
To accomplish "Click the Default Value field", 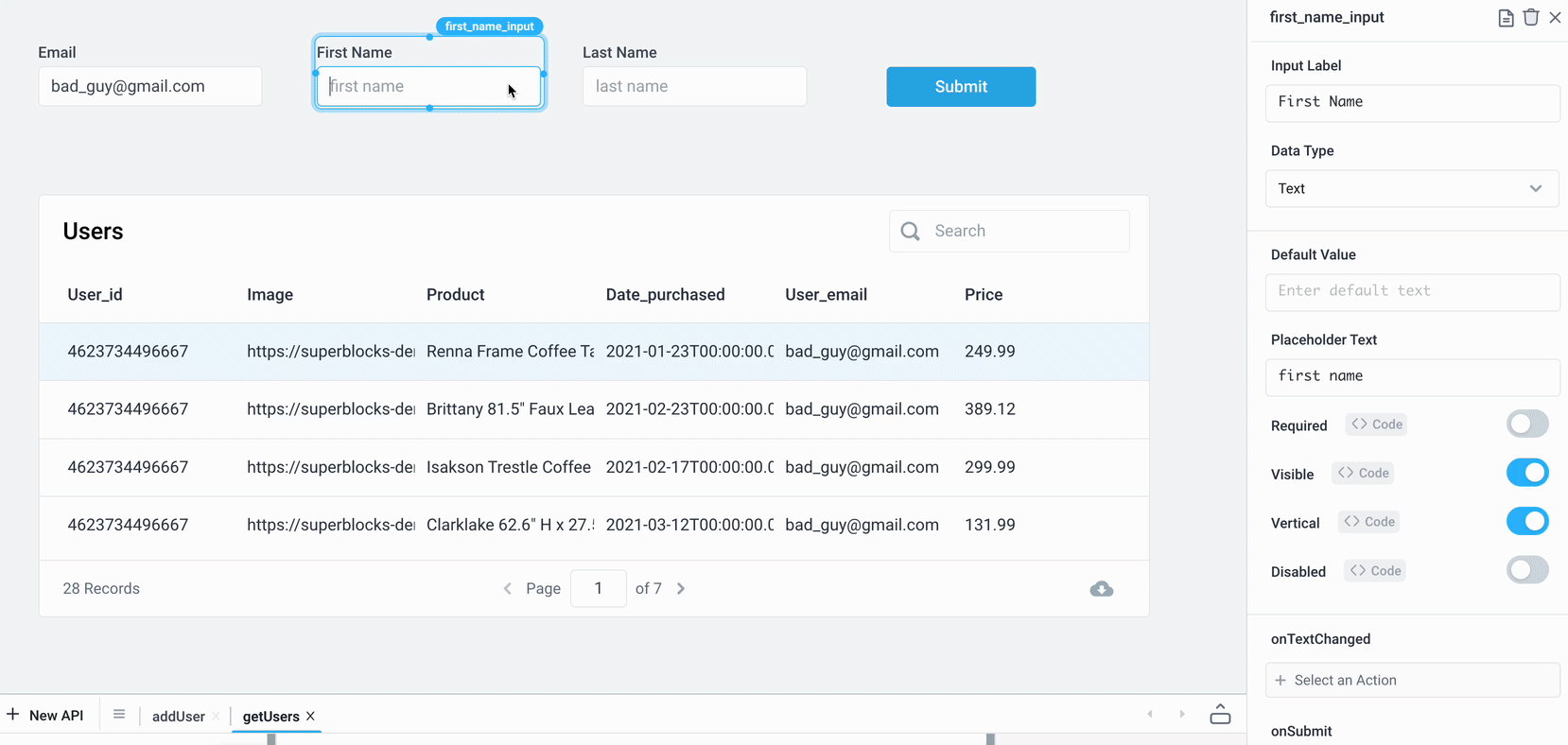I will point(1412,292).
